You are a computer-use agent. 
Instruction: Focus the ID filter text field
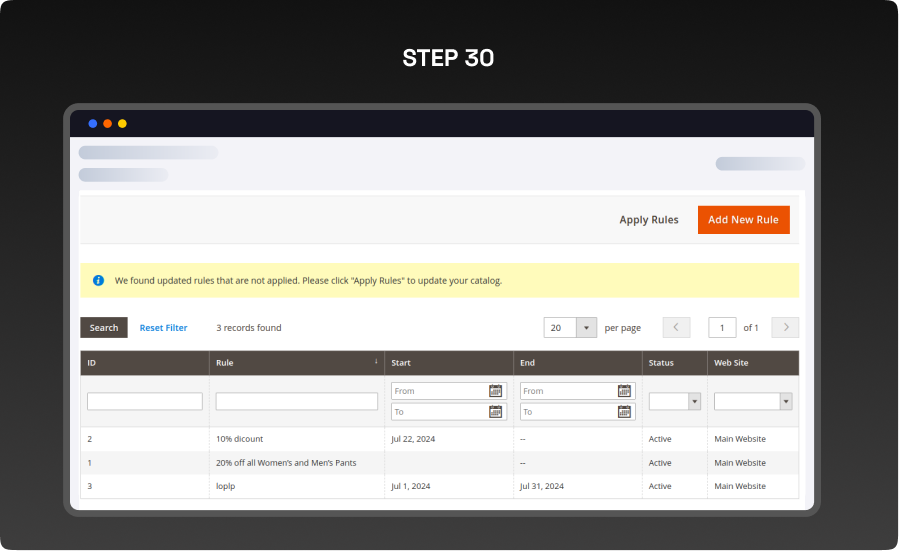click(x=145, y=401)
